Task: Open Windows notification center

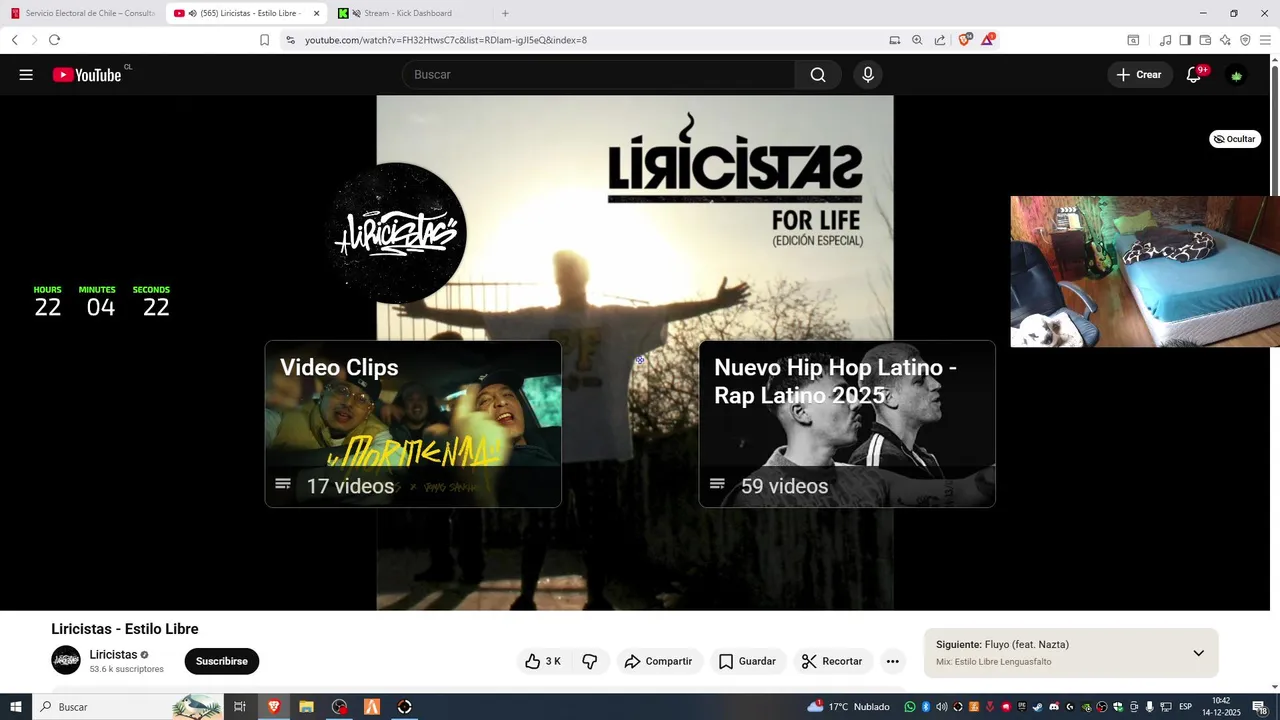Action: click(1259, 707)
